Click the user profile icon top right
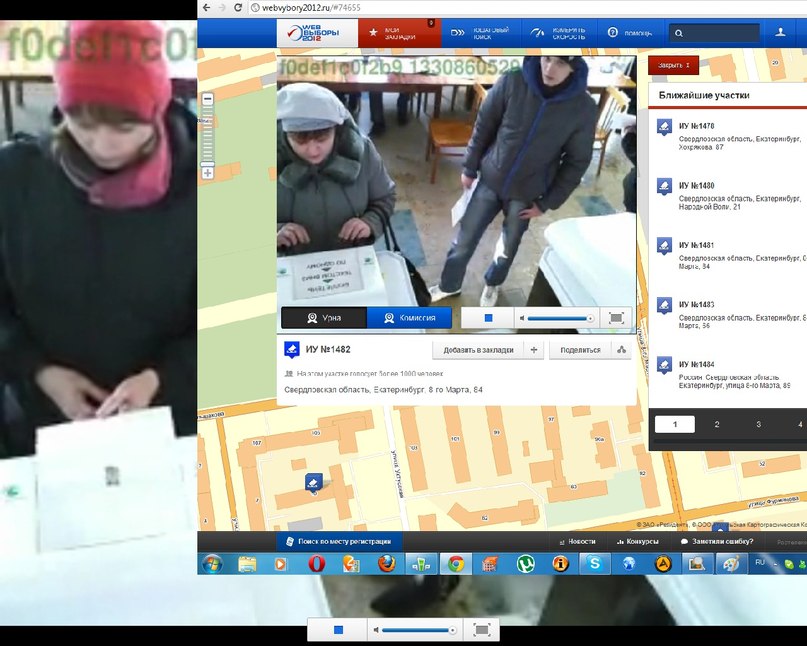807x646 pixels. [782, 32]
